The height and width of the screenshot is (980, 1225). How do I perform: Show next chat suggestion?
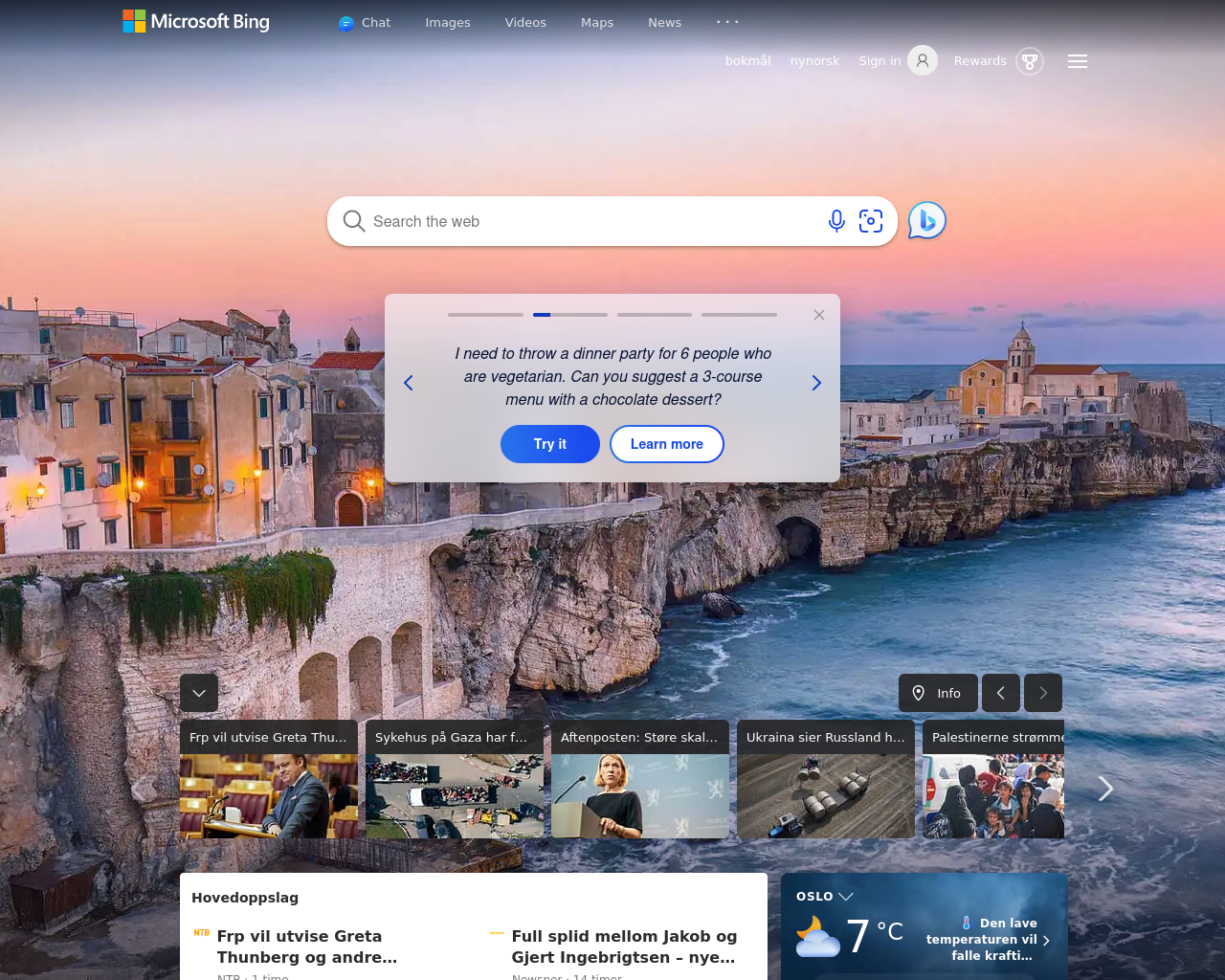[816, 383]
